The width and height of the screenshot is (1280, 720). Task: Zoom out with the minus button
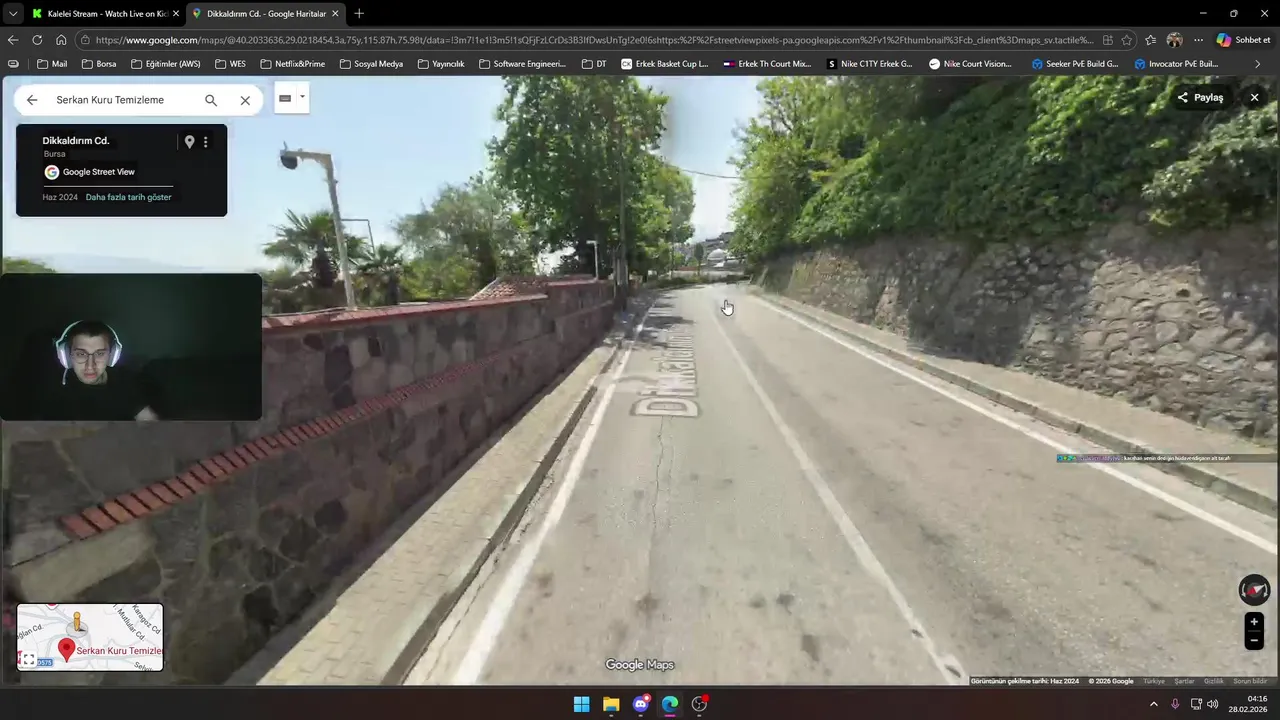[1254, 641]
